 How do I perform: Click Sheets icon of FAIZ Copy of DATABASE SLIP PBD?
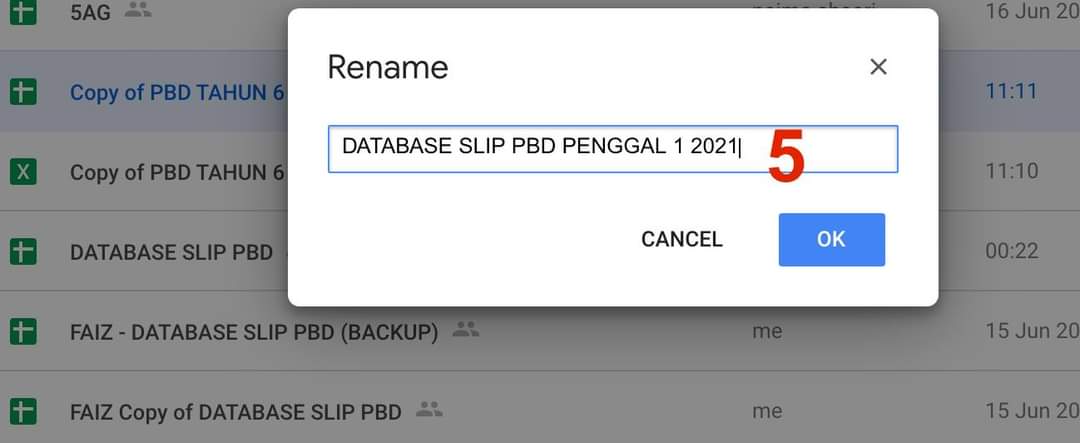23,410
